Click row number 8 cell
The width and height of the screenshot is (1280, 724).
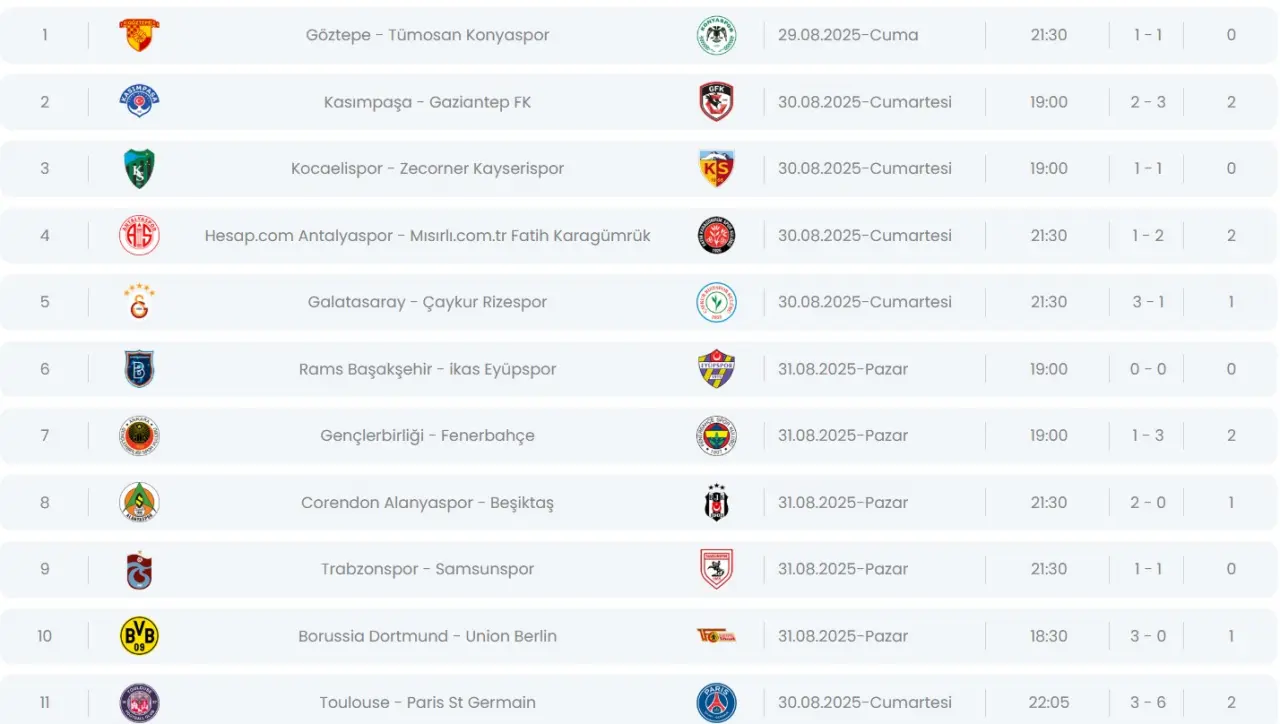(44, 503)
